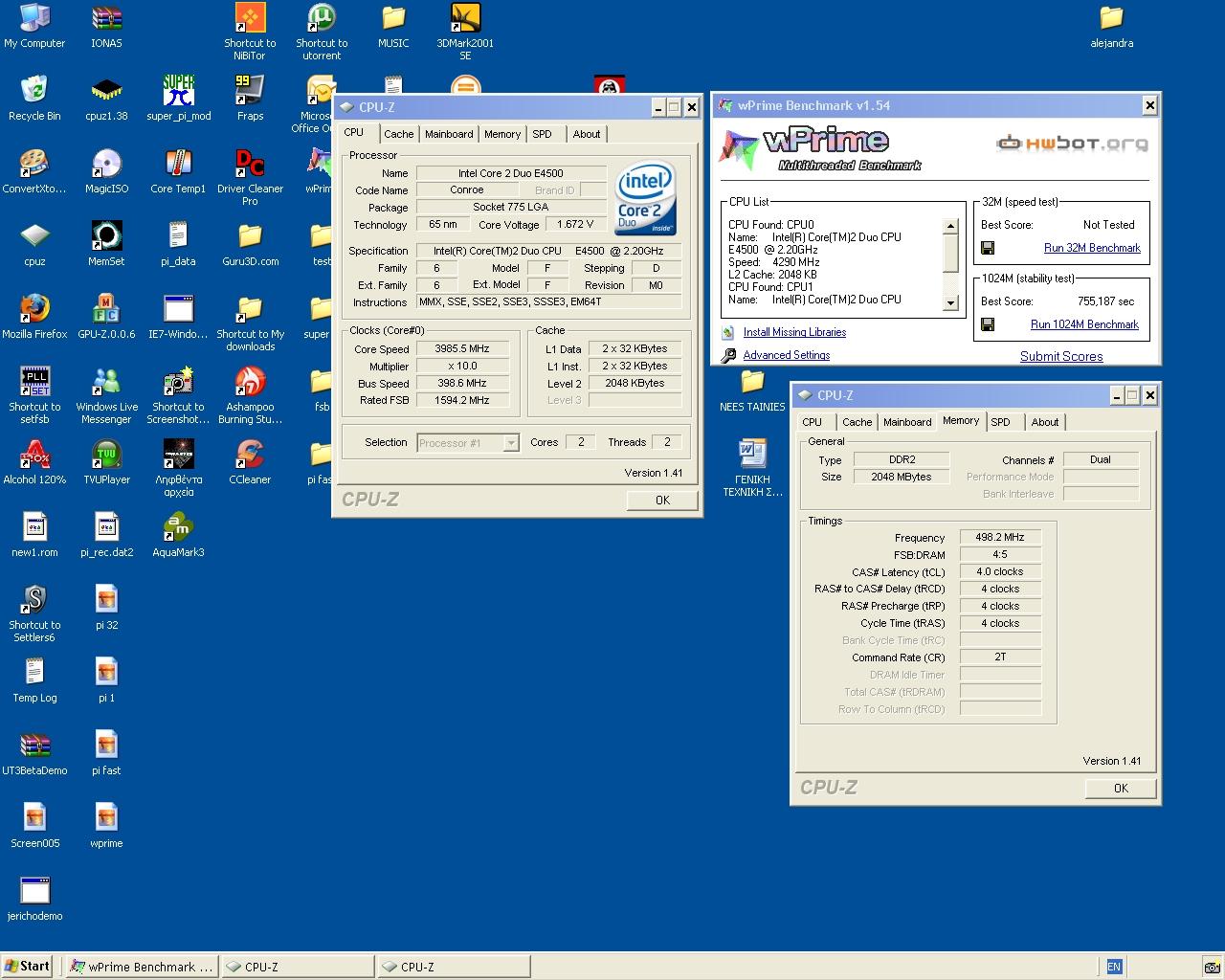Viewport: 1225px width, 980px height.
Task: Switch to Mainboard tab in CPU window
Action: pos(449,135)
